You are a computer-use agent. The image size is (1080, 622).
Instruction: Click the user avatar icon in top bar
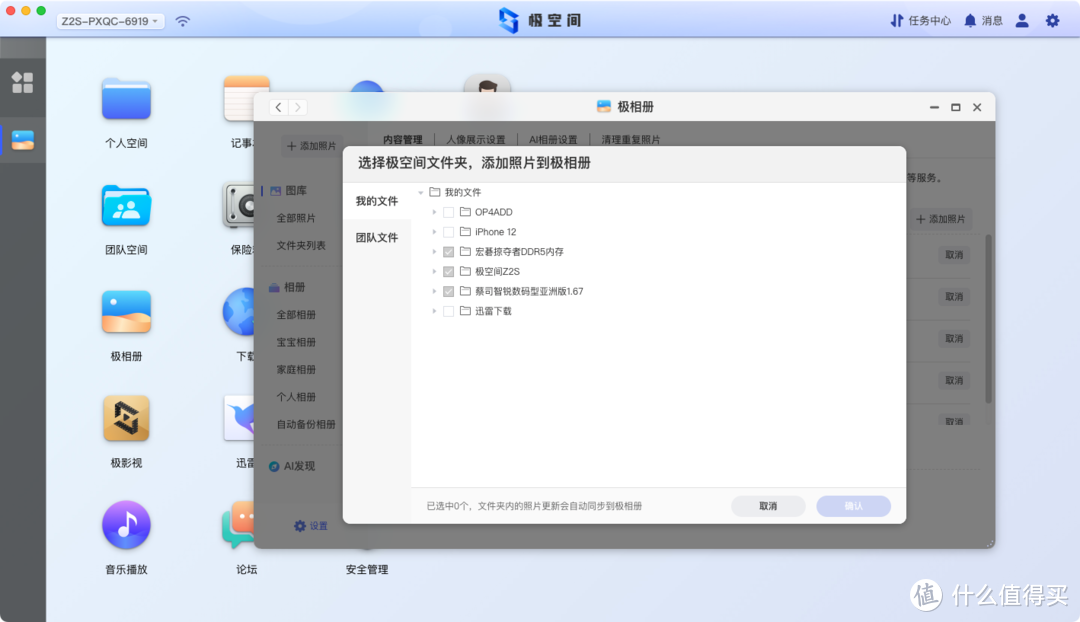tap(1021, 19)
